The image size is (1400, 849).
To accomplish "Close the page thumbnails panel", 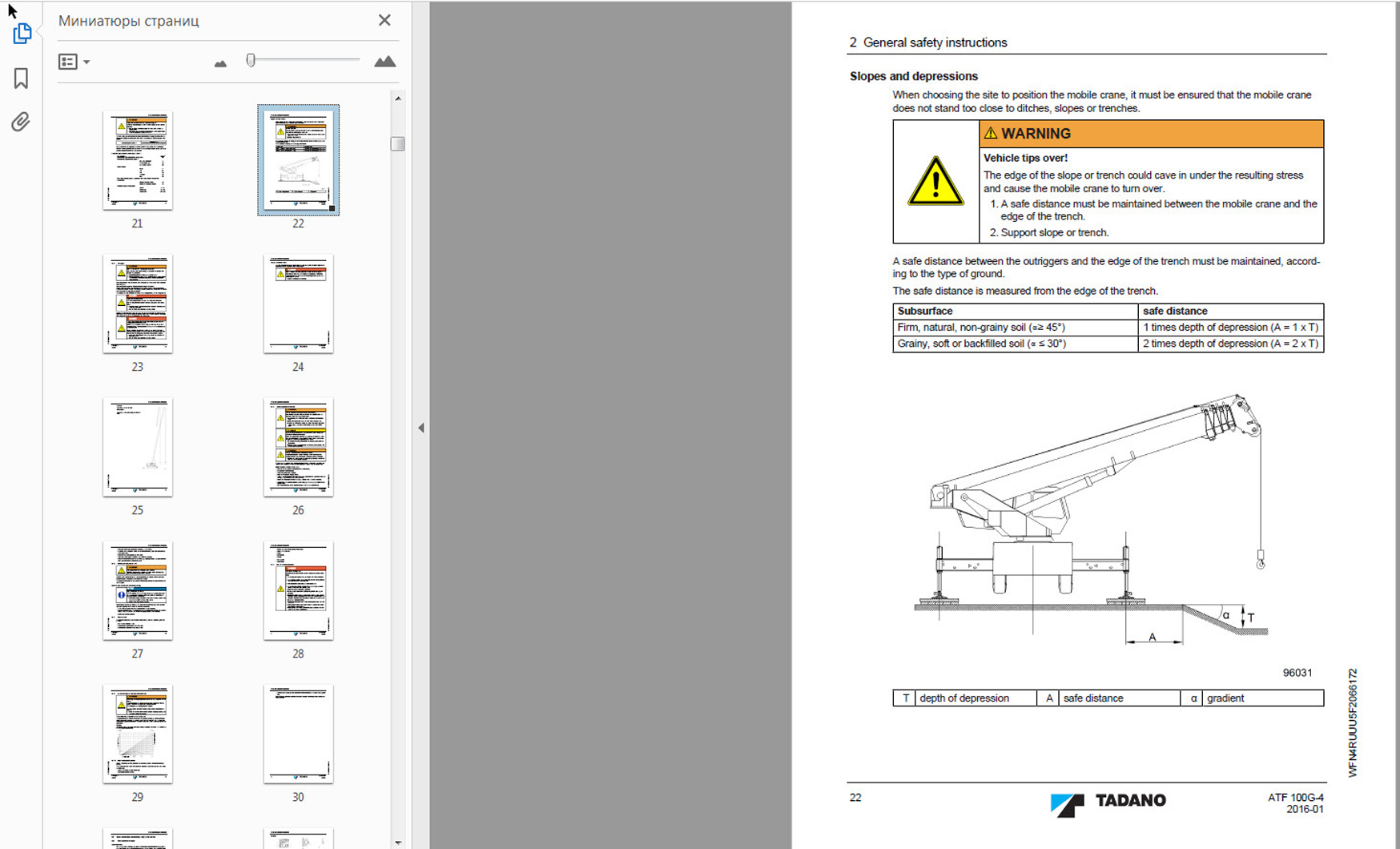I will [x=384, y=20].
